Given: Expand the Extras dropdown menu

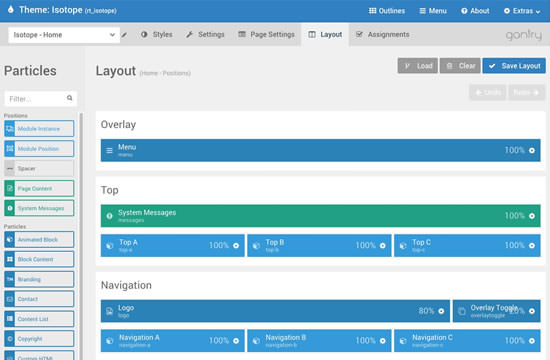Looking at the screenshot, I should (522, 11).
